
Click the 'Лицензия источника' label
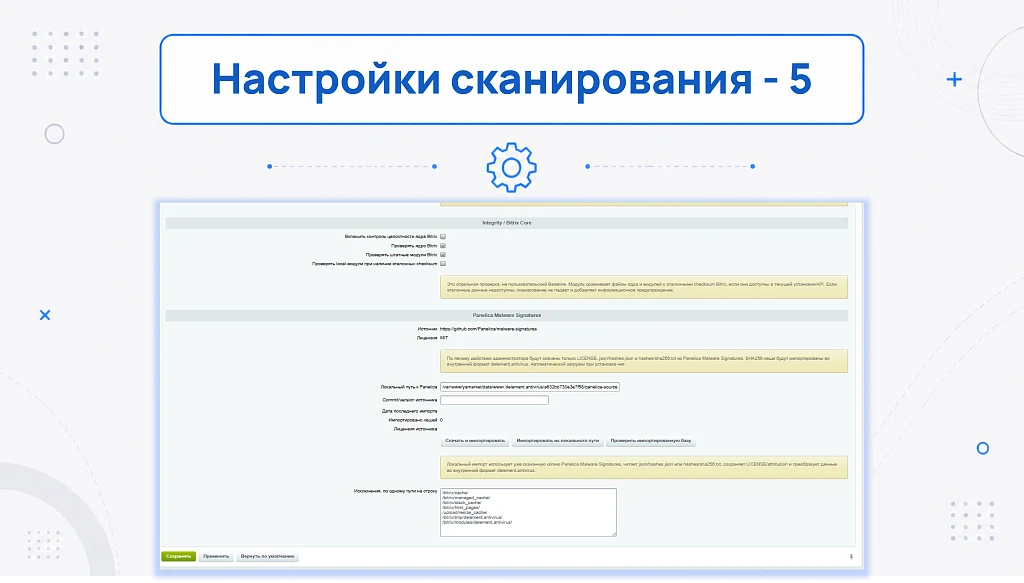point(415,430)
